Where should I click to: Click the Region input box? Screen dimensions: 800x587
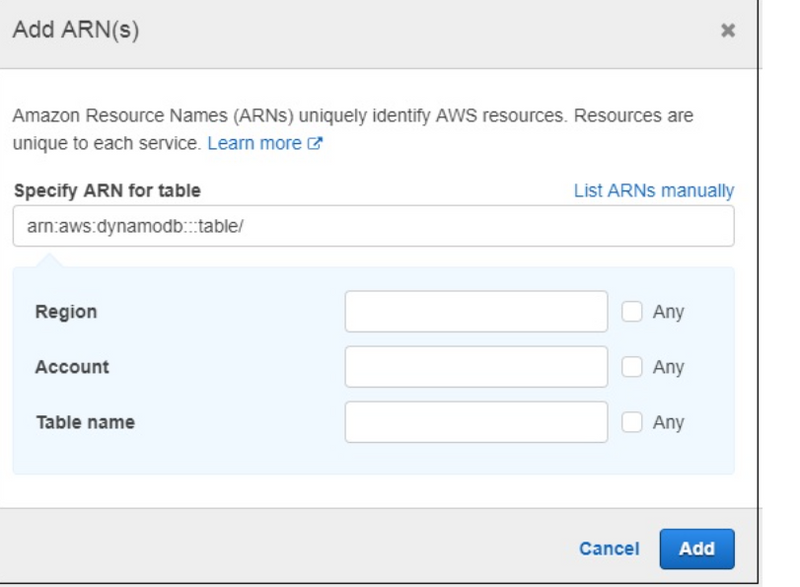[476, 312]
